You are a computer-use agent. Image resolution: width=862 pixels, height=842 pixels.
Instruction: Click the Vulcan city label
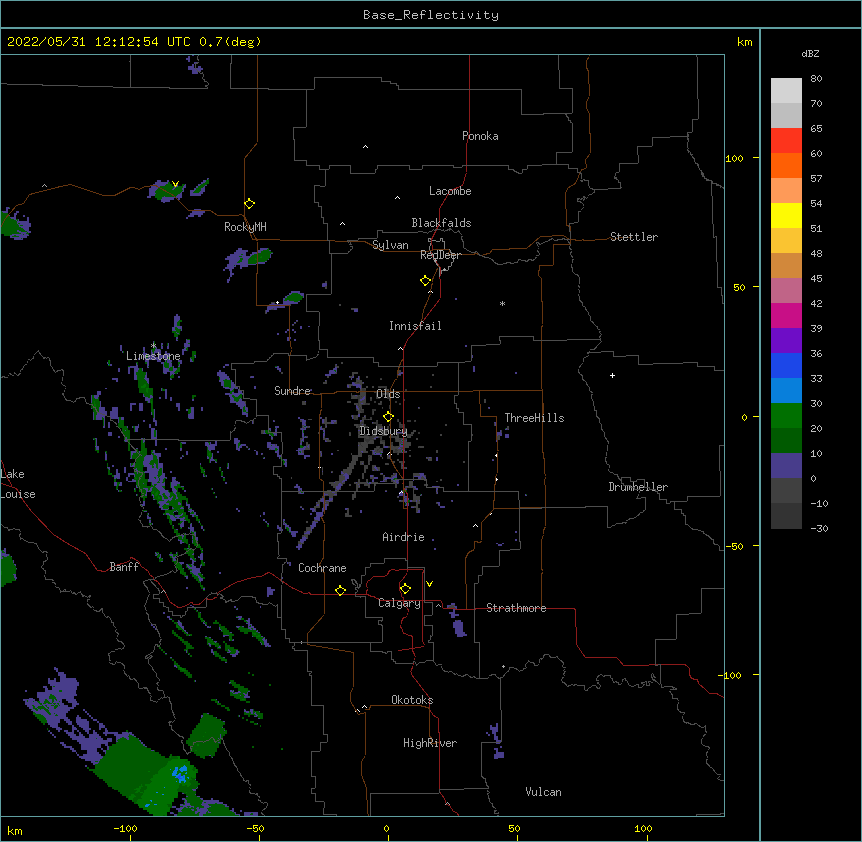click(x=543, y=792)
